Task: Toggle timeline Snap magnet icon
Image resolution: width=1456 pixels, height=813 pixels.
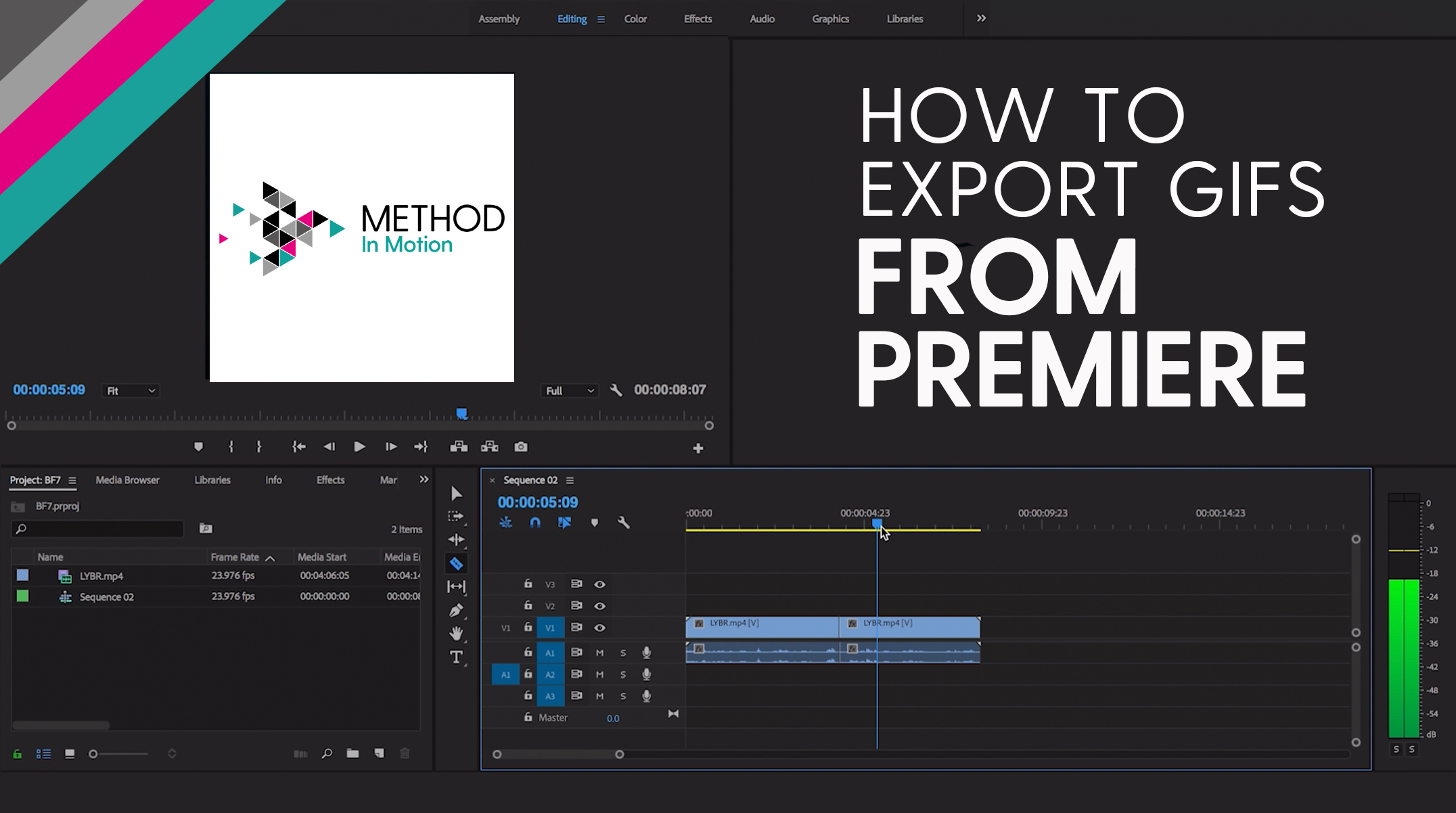Action: point(535,523)
